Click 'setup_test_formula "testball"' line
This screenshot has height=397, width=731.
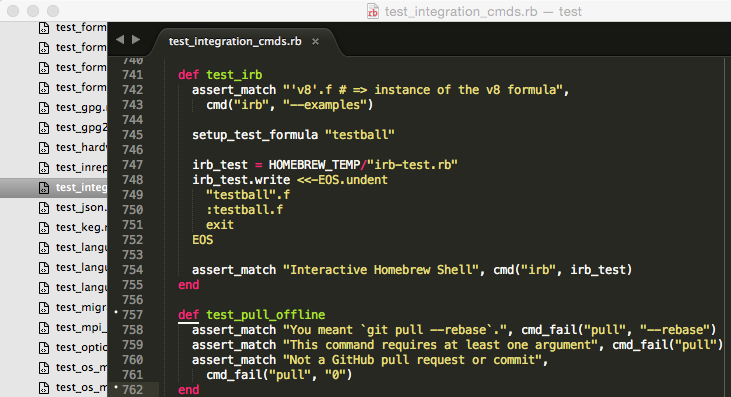click(x=293, y=135)
